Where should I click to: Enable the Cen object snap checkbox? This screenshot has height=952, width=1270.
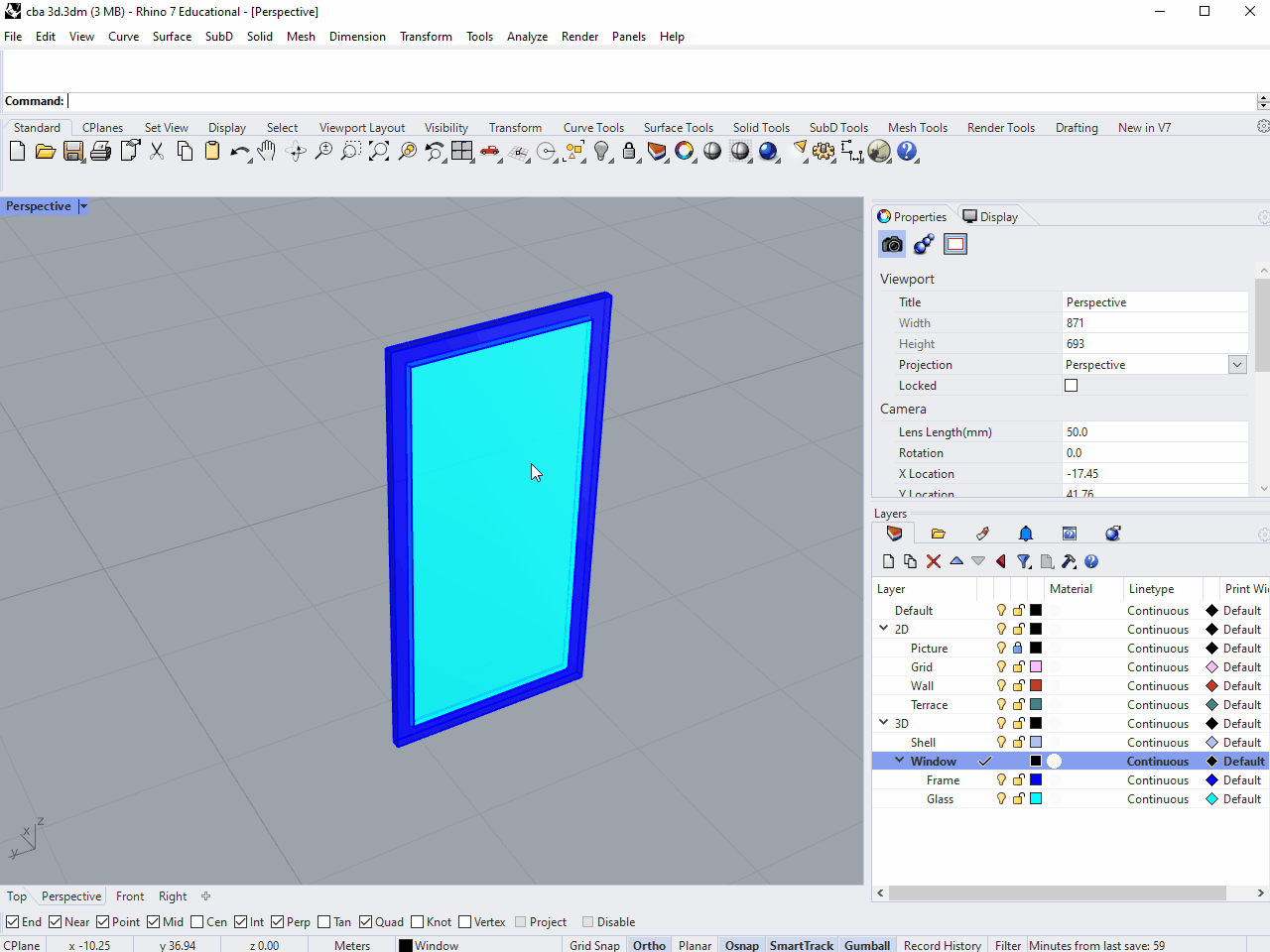197,922
